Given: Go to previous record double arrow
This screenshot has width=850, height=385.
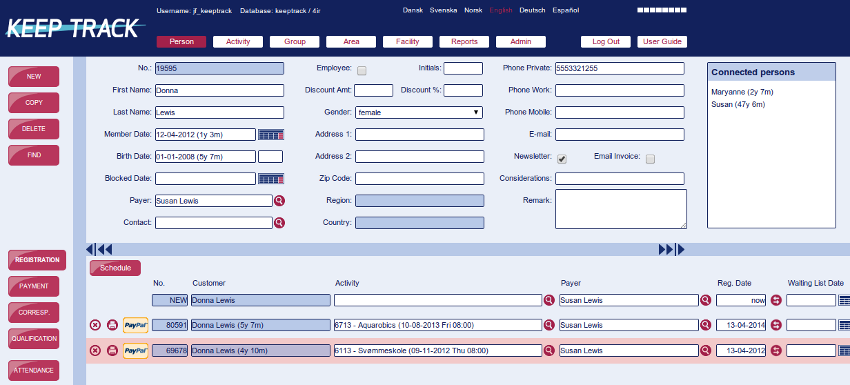Looking at the screenshot, I should point(105,249).
